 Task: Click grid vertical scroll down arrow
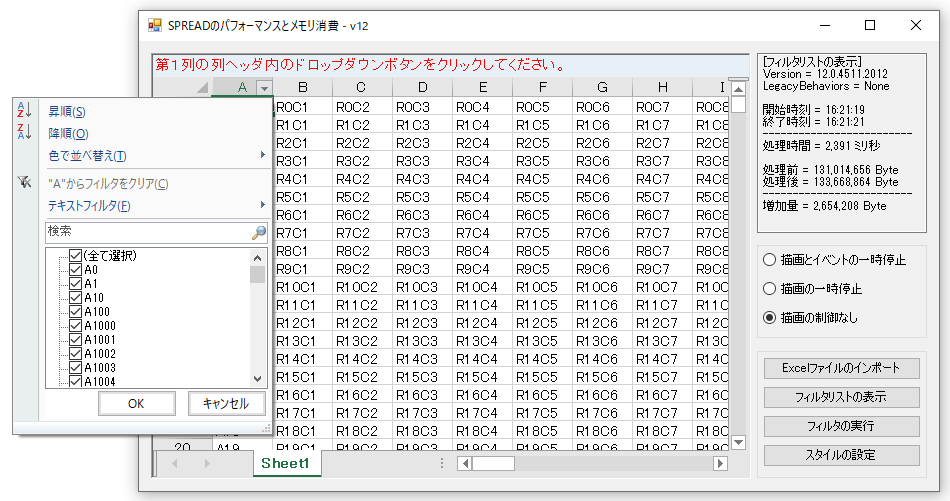[738, 442]
